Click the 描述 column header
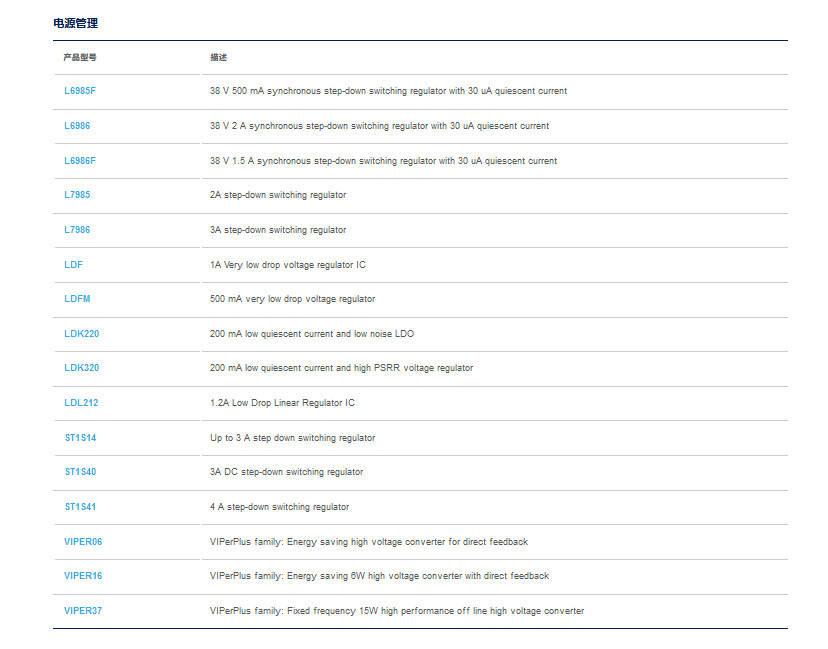The image size is (828, 649). [x=219, y=58]
